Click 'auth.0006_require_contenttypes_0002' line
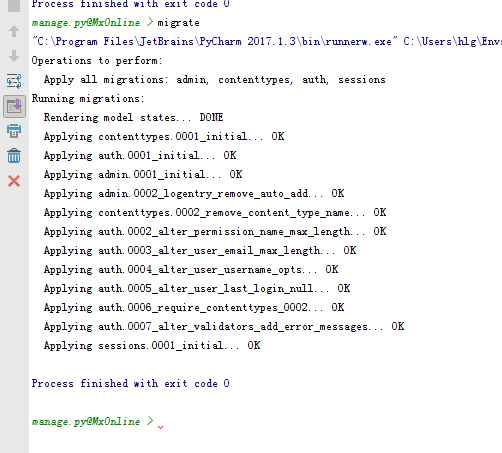 (194, 308)
